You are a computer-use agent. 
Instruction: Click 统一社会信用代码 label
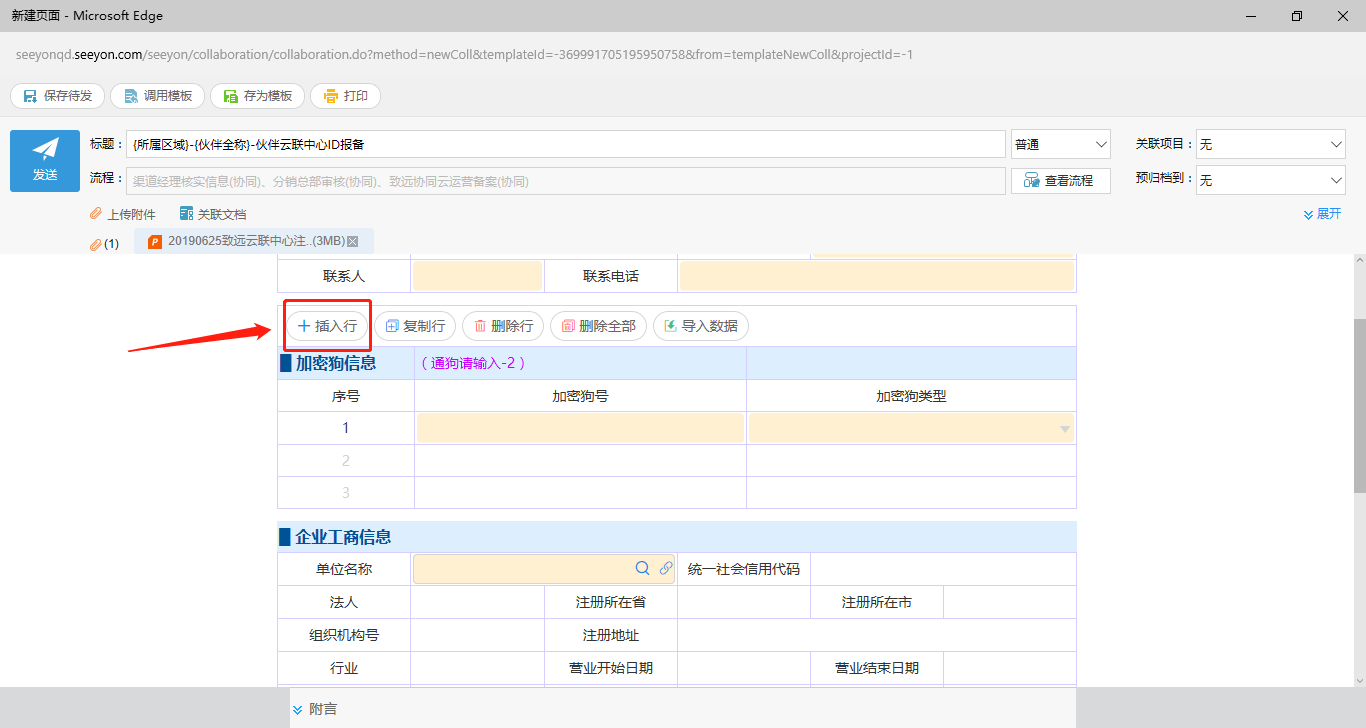click(744, 569)
